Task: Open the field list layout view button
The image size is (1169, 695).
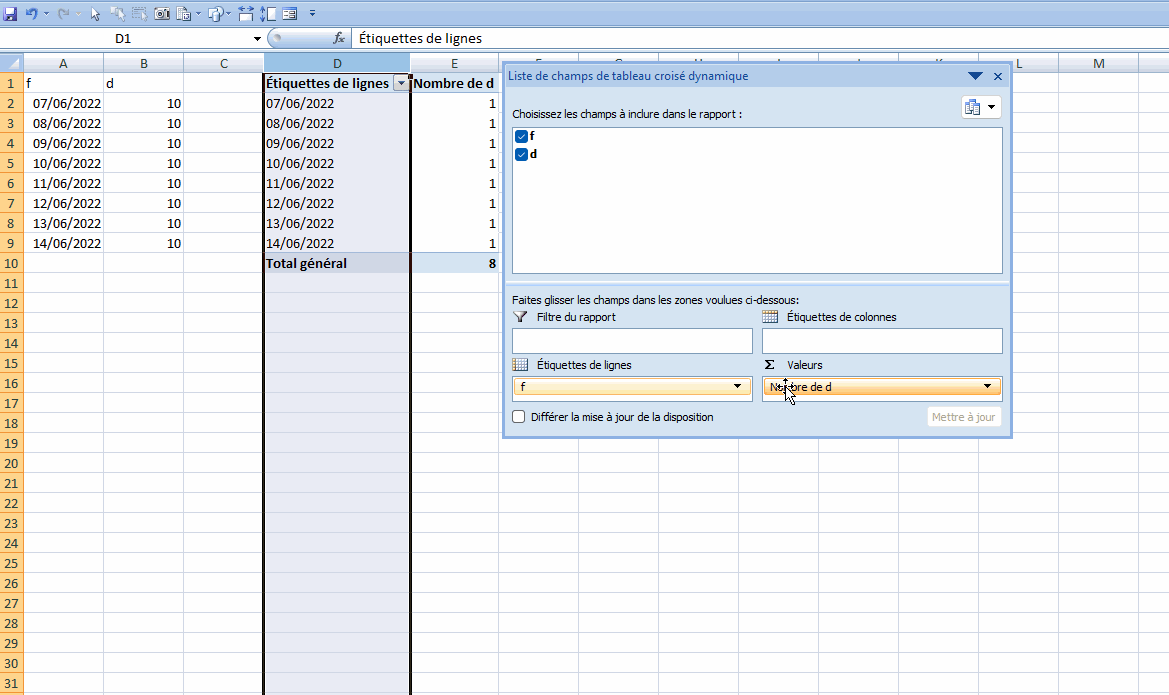Action: coord(979,107)
